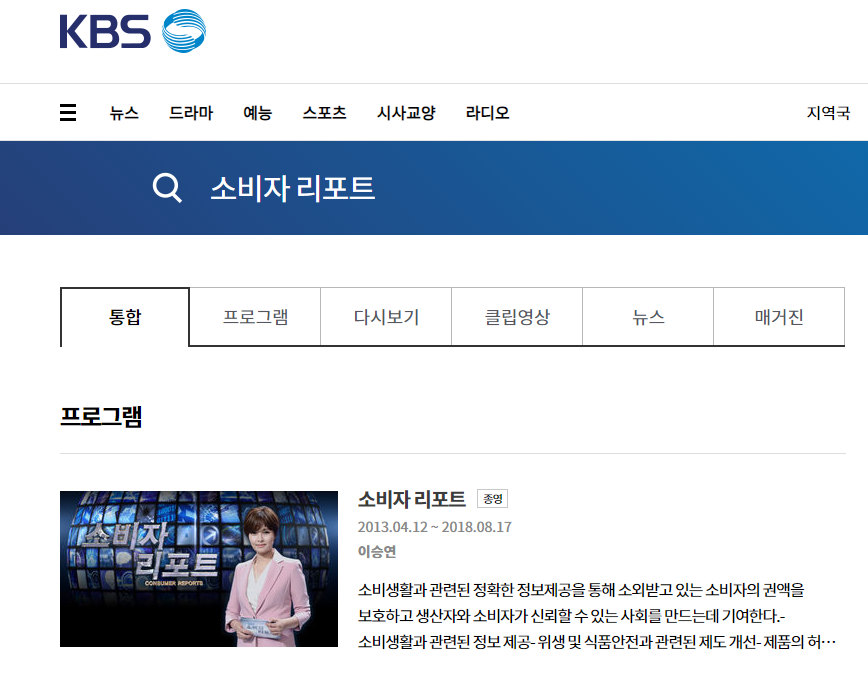Click the program description starting 소비생활과 관련된 정확한
Screen dimensions: 868x674
coord(597,616)
